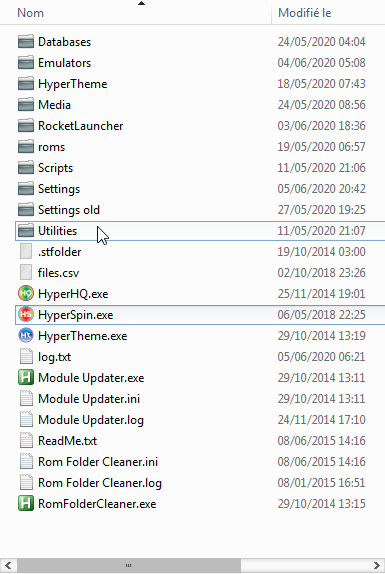Click the date 05/06/2020 06:21
The height and width of the screenshot is (574, 385).
pyautogui.click(x=321, y=357)
